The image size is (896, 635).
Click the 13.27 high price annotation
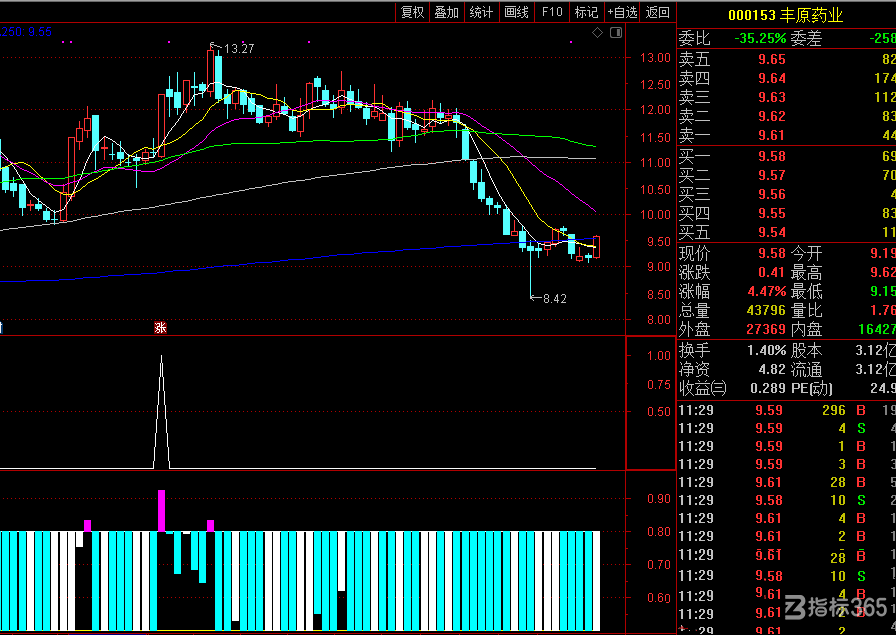[239, 49]
